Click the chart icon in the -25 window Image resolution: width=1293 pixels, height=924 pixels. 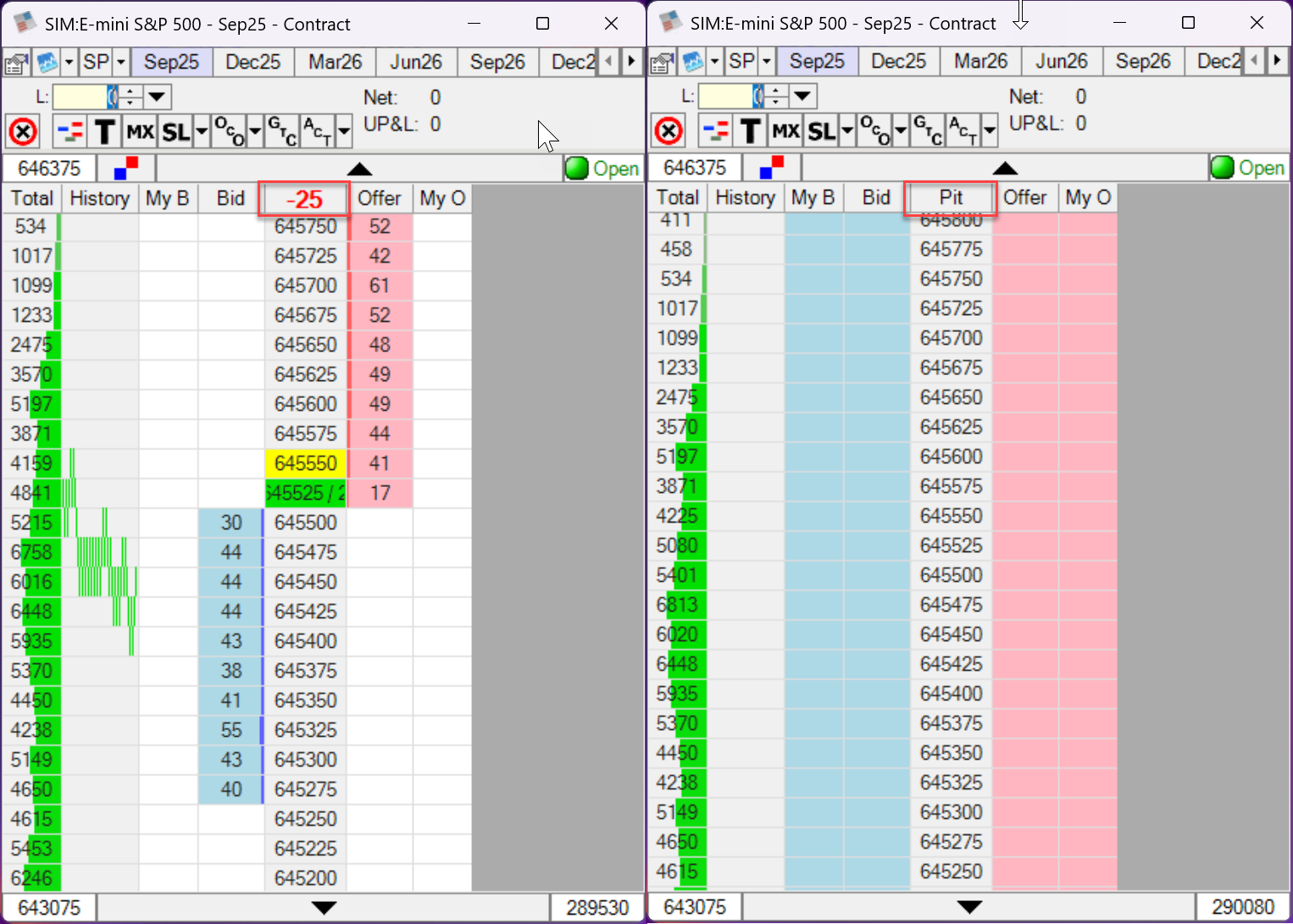point(47,63)
